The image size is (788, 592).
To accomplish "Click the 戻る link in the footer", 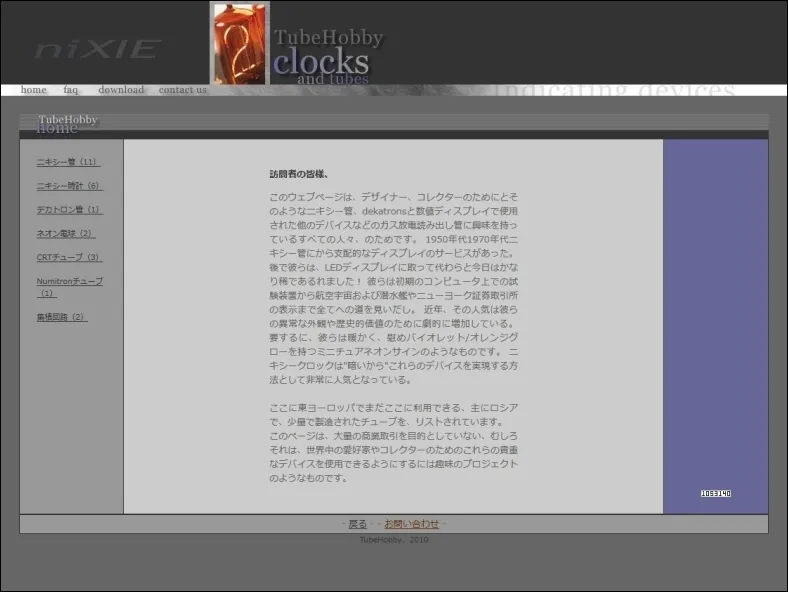I will pyautogui.click(x=358, y=524).
